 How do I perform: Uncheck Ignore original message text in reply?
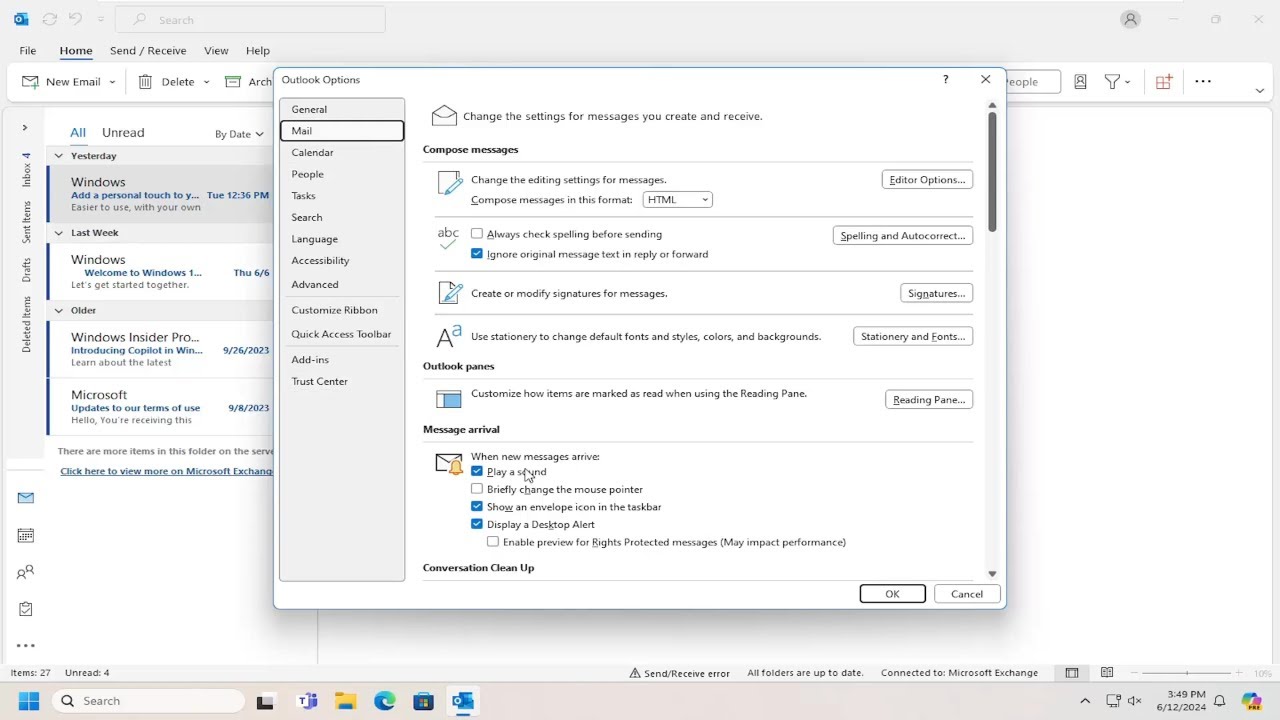pyautogui.click(x=477, y=254)
